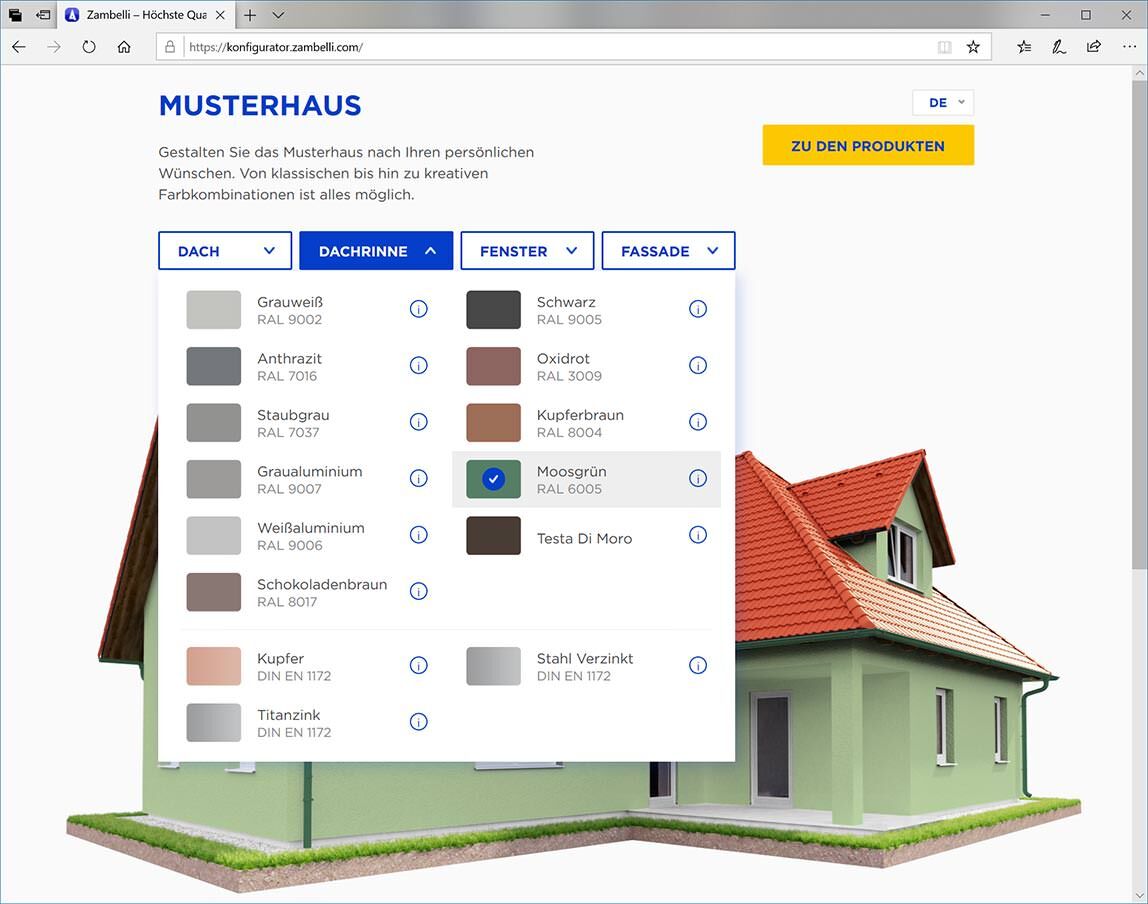This screenshot has height=904, width=1148.
Task: Open the add notes pen icon
Action: tap(1059, 47)
